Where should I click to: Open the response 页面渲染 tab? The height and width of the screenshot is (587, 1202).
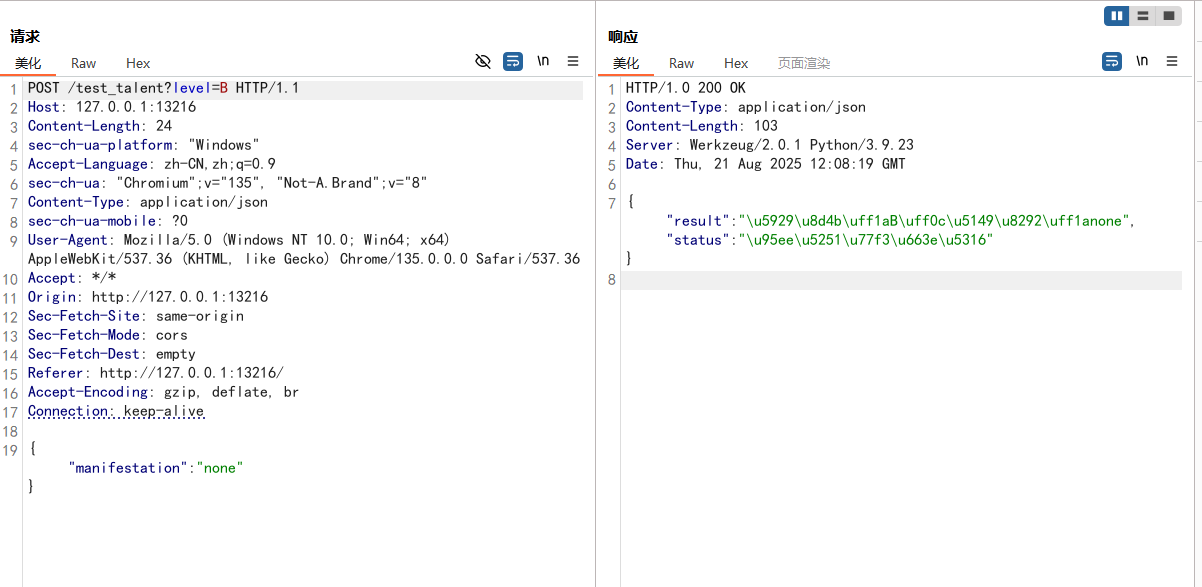pos(804,63)
